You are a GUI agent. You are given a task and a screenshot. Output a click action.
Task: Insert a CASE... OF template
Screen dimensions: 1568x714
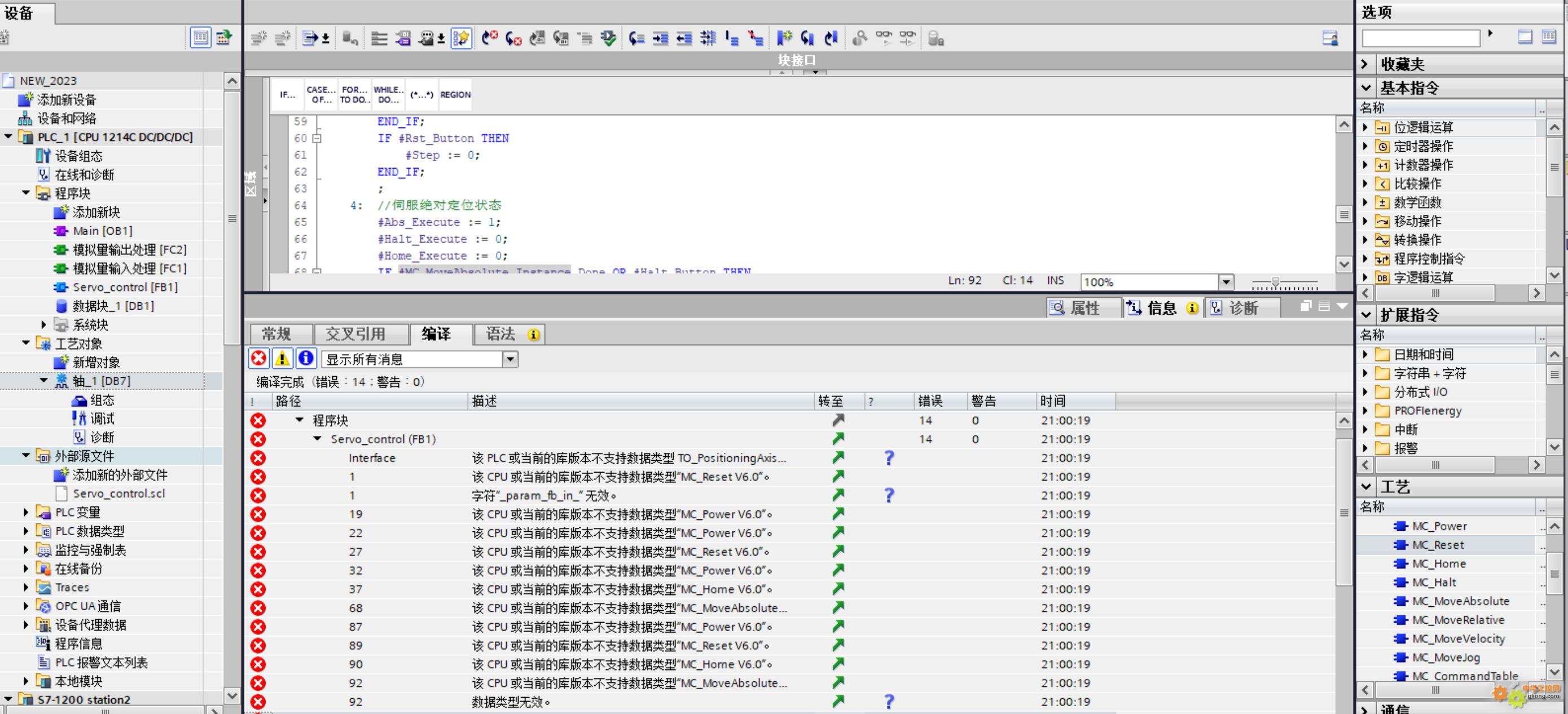321,95
